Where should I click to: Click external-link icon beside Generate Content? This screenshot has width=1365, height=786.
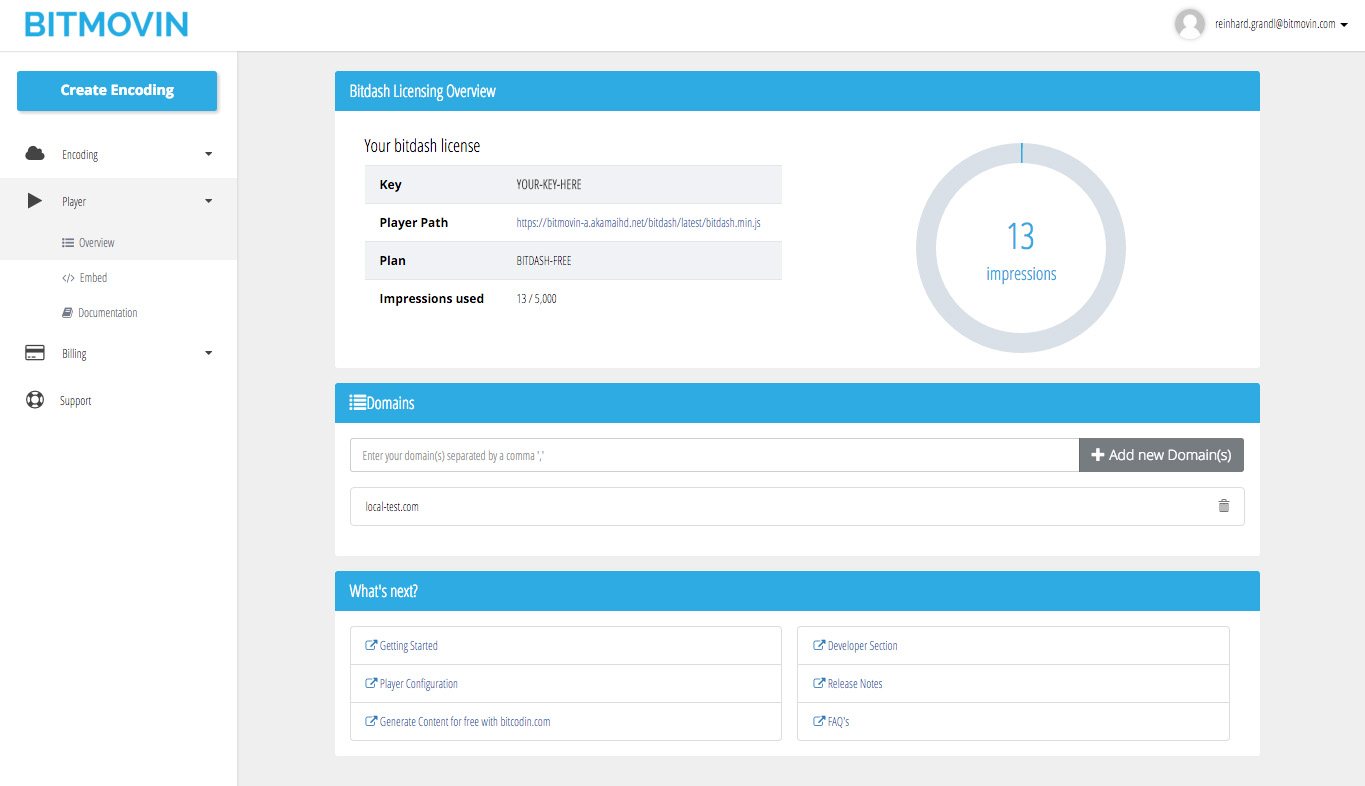(x=371, y=722)
